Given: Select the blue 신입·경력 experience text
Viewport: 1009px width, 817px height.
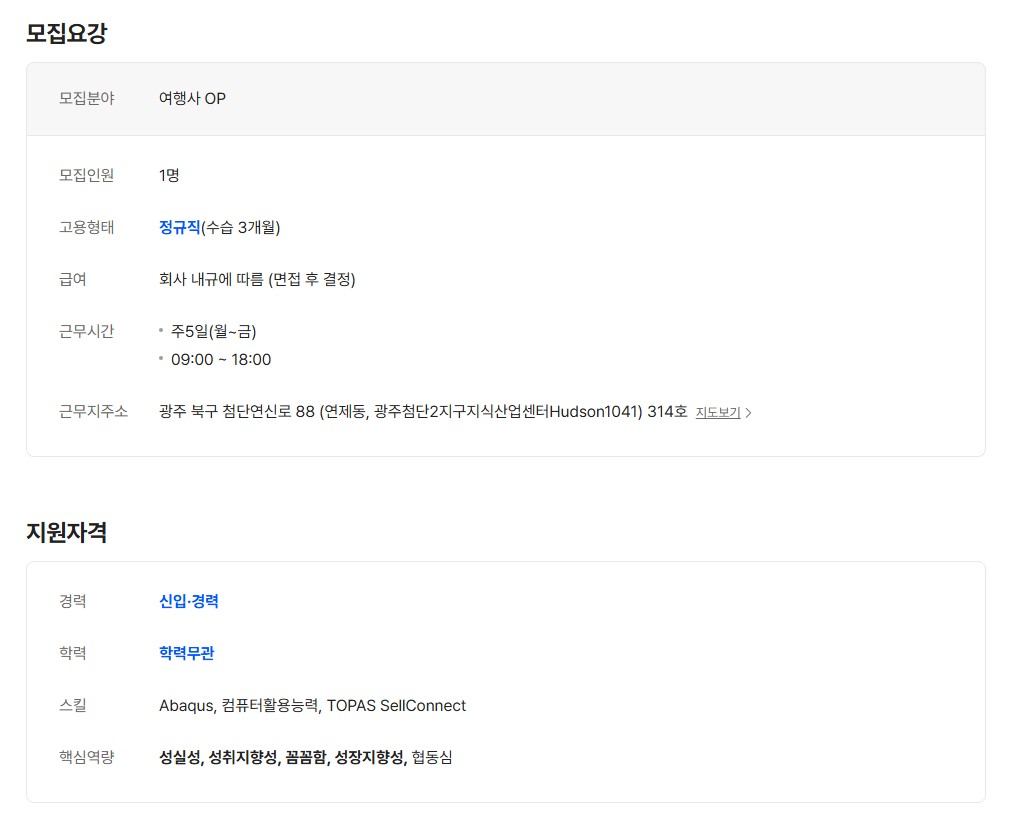Looking at the screenshot, I should 188,601.
